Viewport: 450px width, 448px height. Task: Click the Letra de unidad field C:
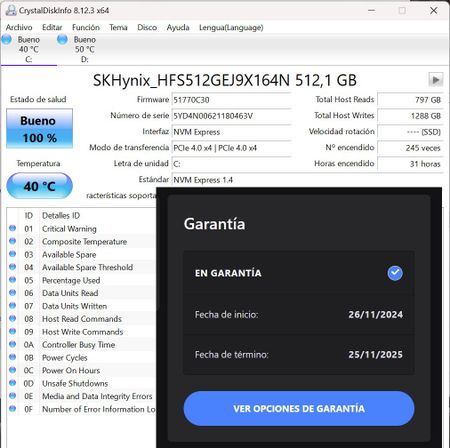coord(231,164)
